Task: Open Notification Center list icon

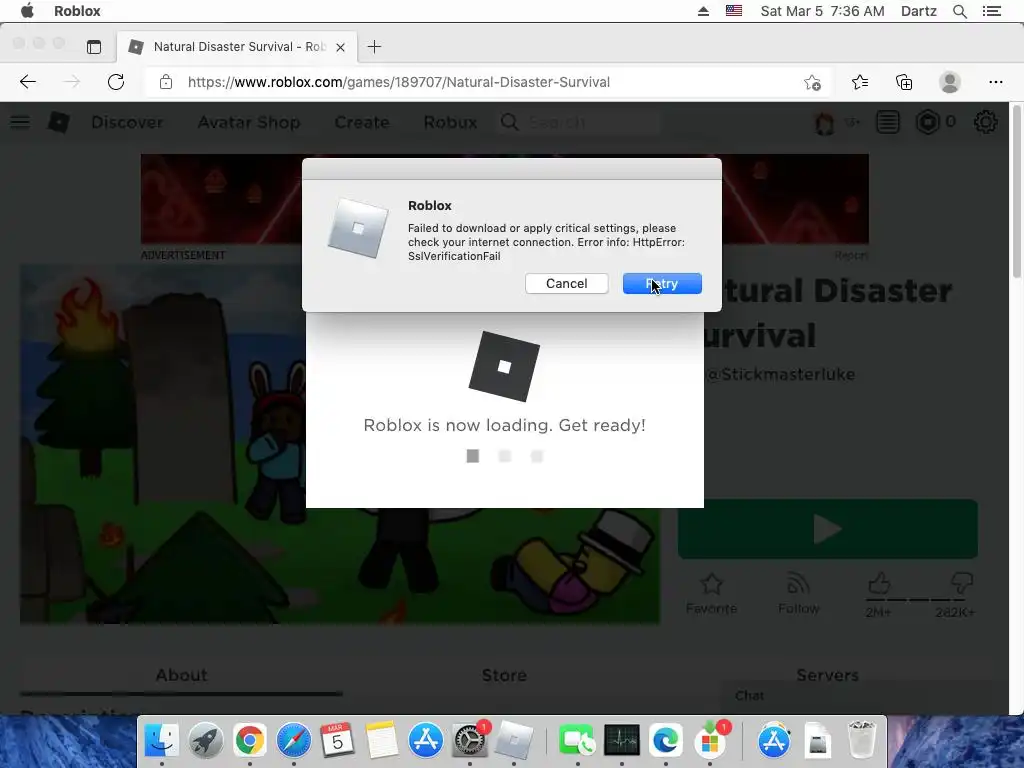Action: tap(991, 11)
